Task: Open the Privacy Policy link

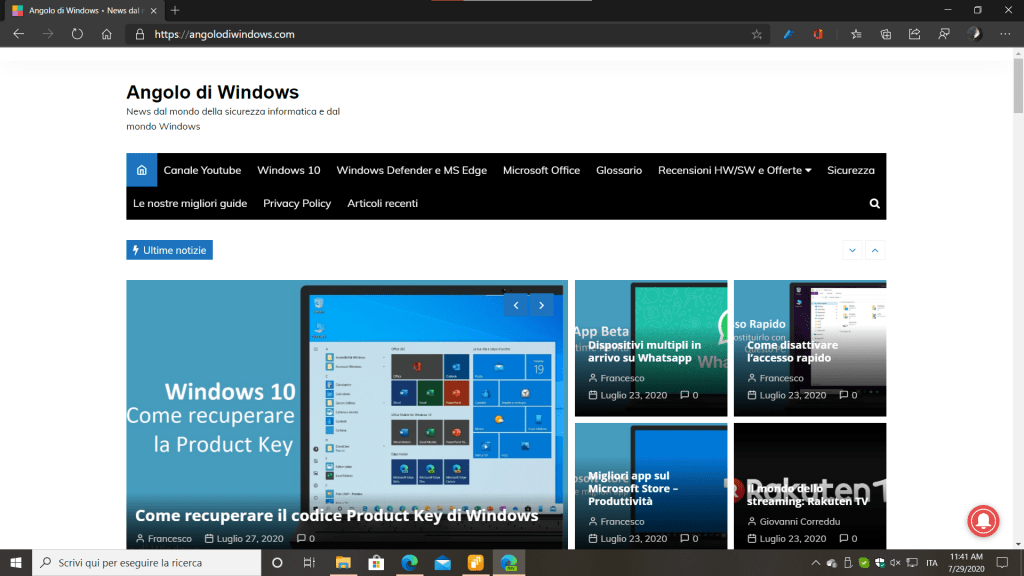Action: (297, 203)
